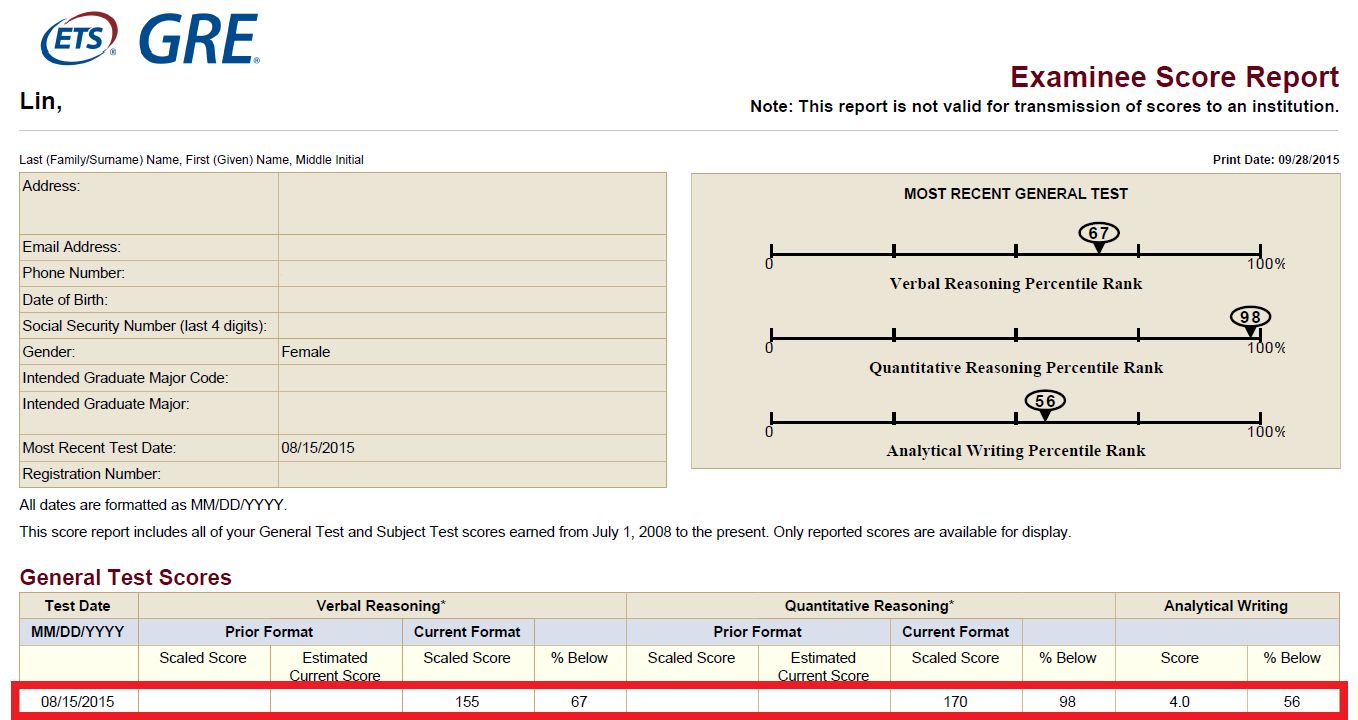This screenshot has height=720, width=1358.
Task: Click the Intended Graduate Major label
Action: click(x=106, y=404)
